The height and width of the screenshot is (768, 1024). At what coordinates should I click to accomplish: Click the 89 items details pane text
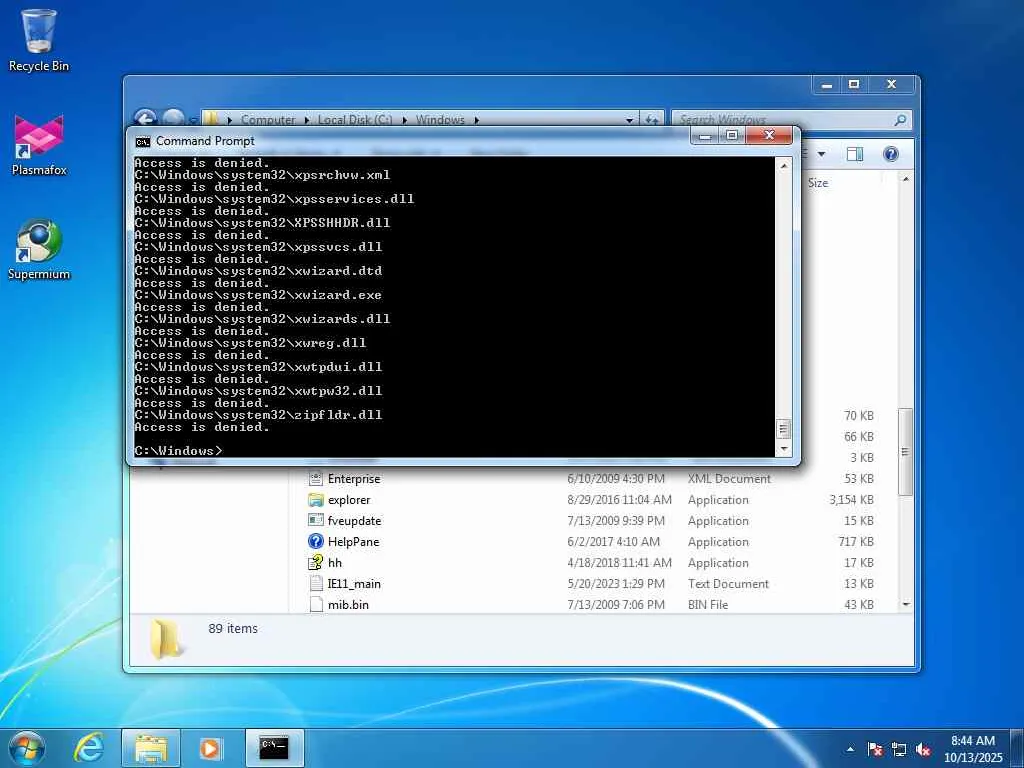pyautogui.click(x=233, y=628)
